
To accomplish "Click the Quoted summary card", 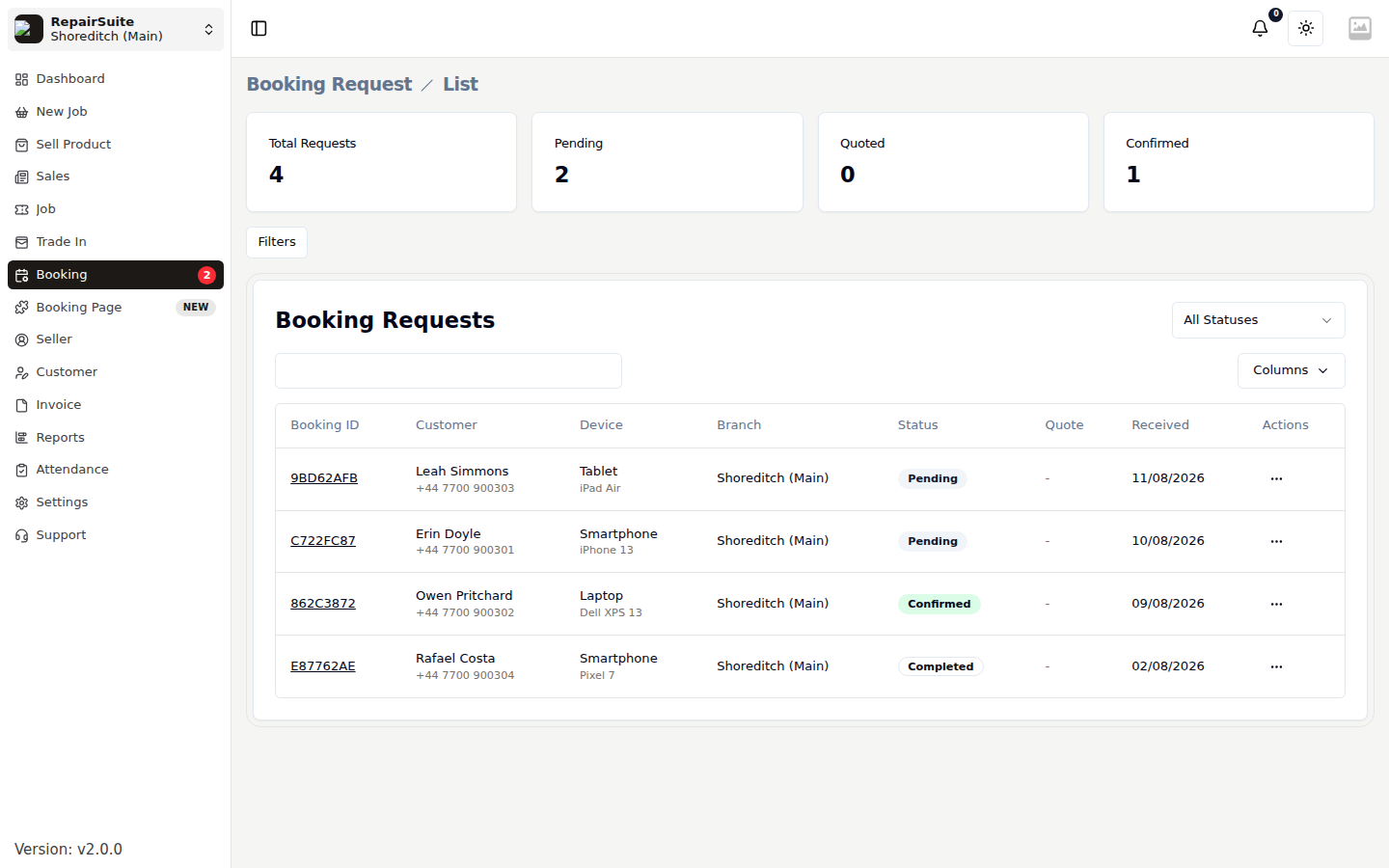I will [953, 162].
